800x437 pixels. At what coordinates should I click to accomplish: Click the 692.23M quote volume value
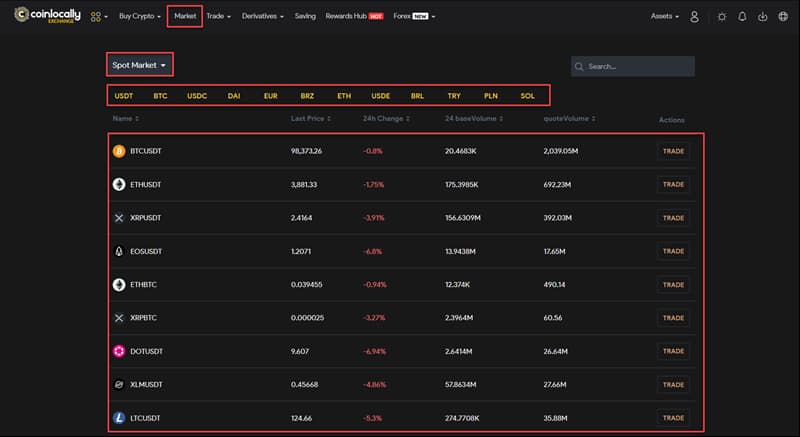click(x=557, y=184)
